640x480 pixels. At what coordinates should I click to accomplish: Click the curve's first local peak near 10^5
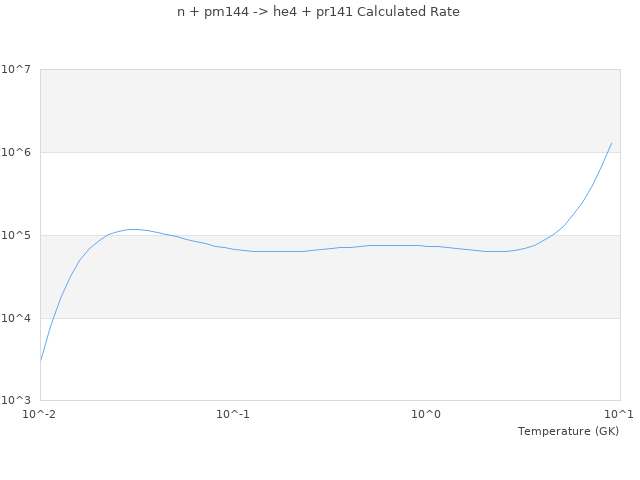tap(131, 229)
